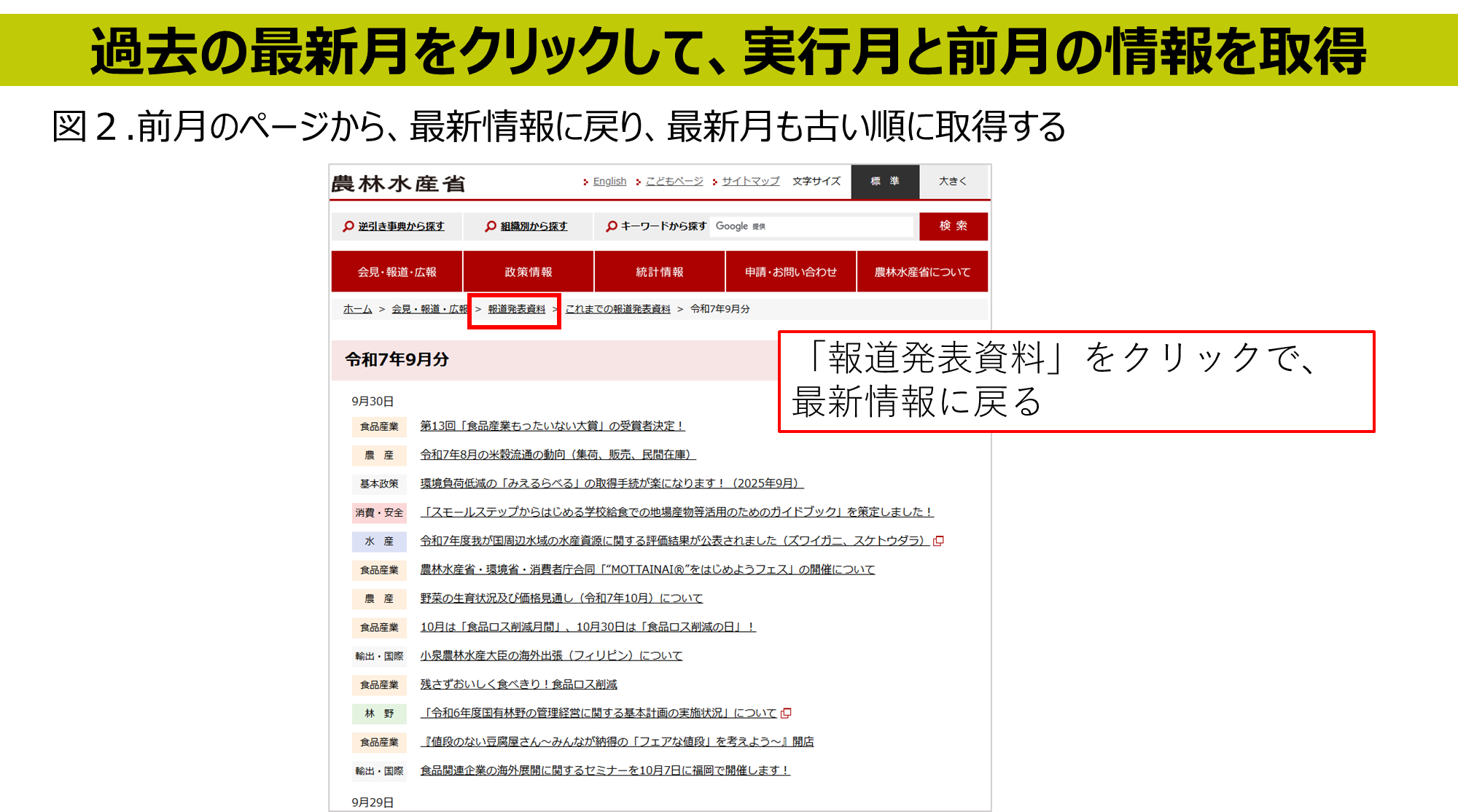Open 政策情報 menu tab
This screenshot has height=812, width=1458.
528,272
